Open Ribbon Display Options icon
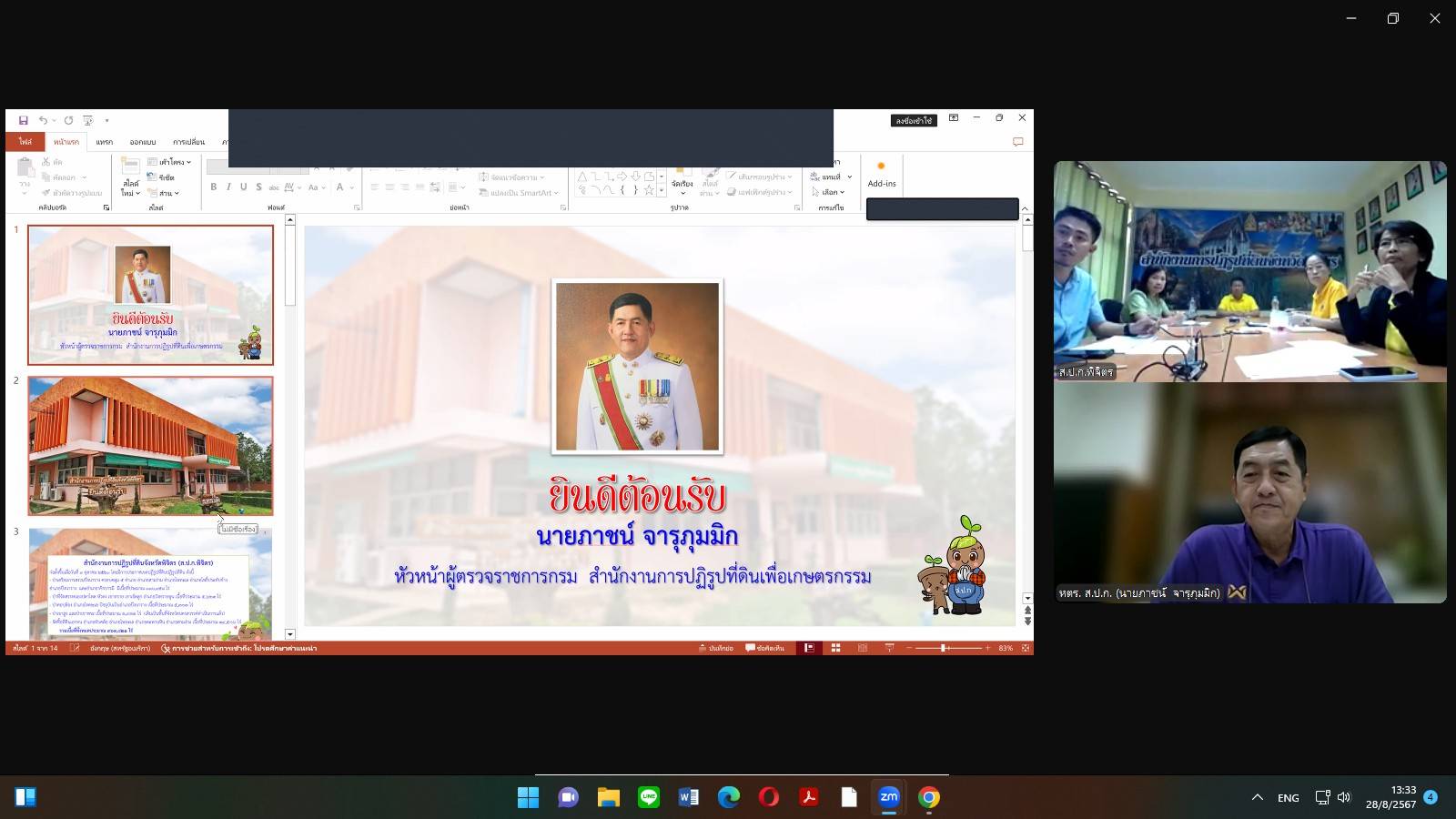The width and height of the screenshot is (1456, 819). coord(954,118)
